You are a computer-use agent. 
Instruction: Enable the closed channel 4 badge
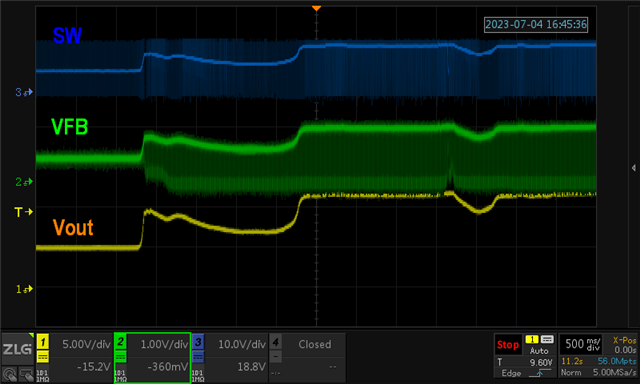[276, 341]
